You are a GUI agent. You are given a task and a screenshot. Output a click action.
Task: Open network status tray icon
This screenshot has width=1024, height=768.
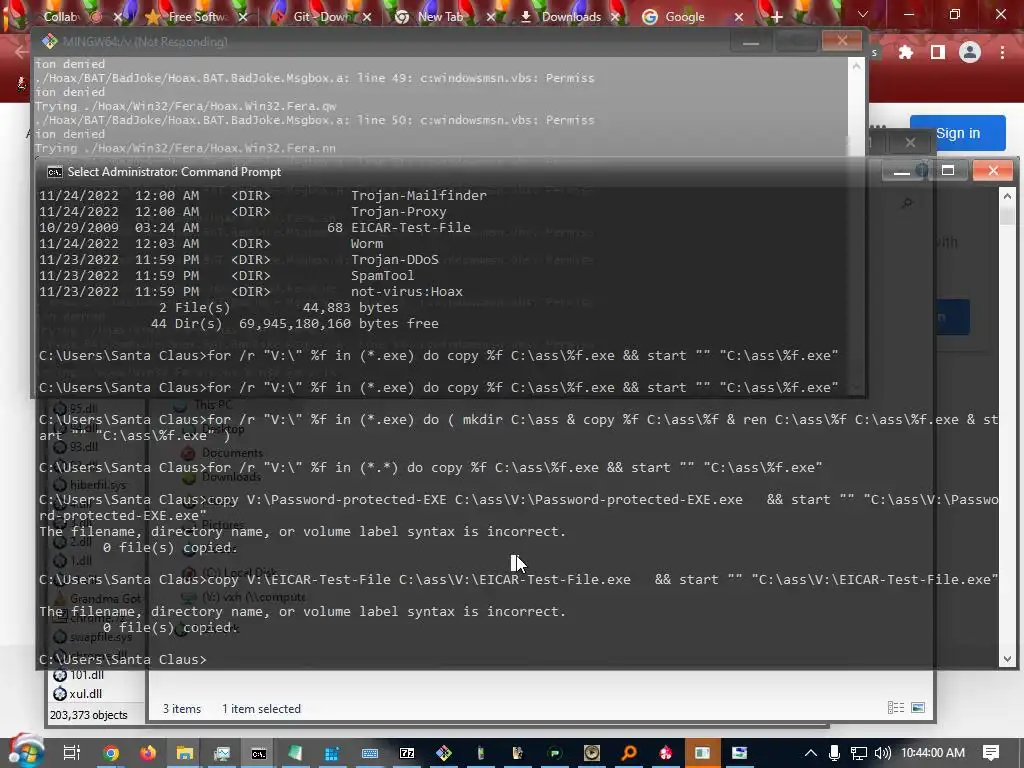858,753
